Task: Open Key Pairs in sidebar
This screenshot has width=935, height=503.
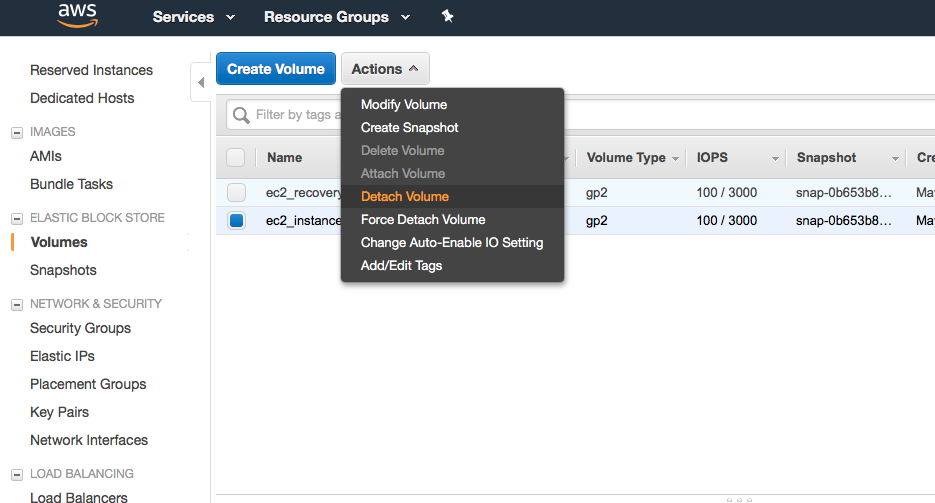Action: point(59,412)
